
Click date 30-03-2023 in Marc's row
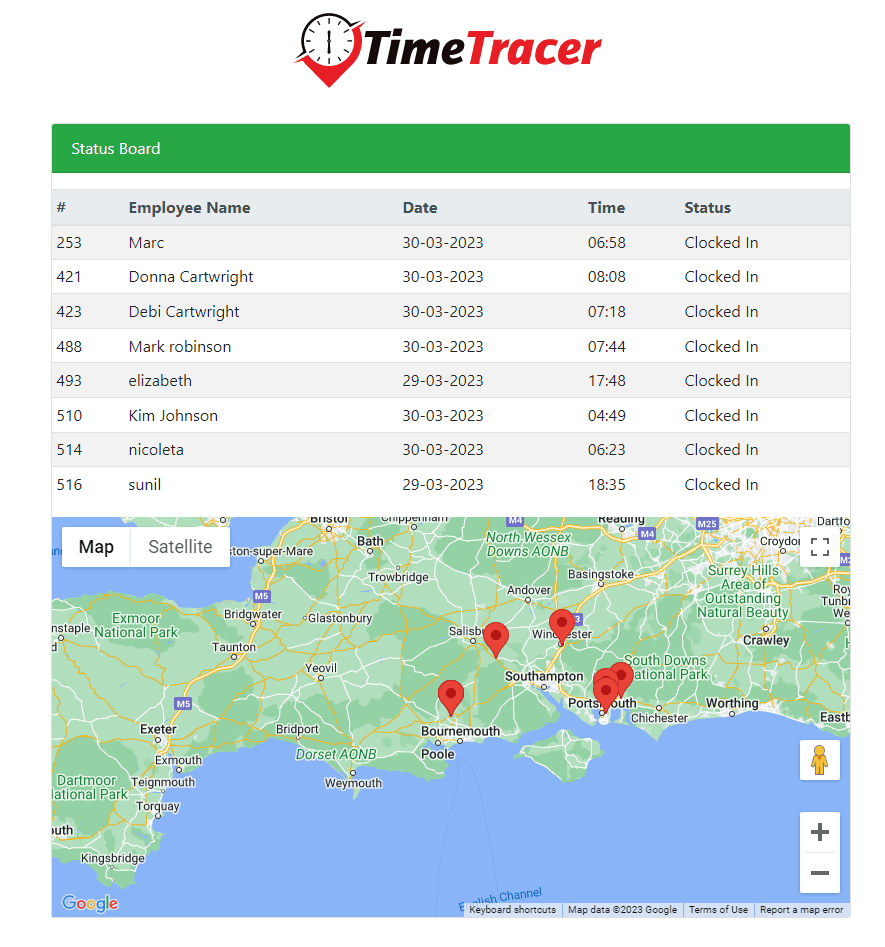click(x=443, y=243)
